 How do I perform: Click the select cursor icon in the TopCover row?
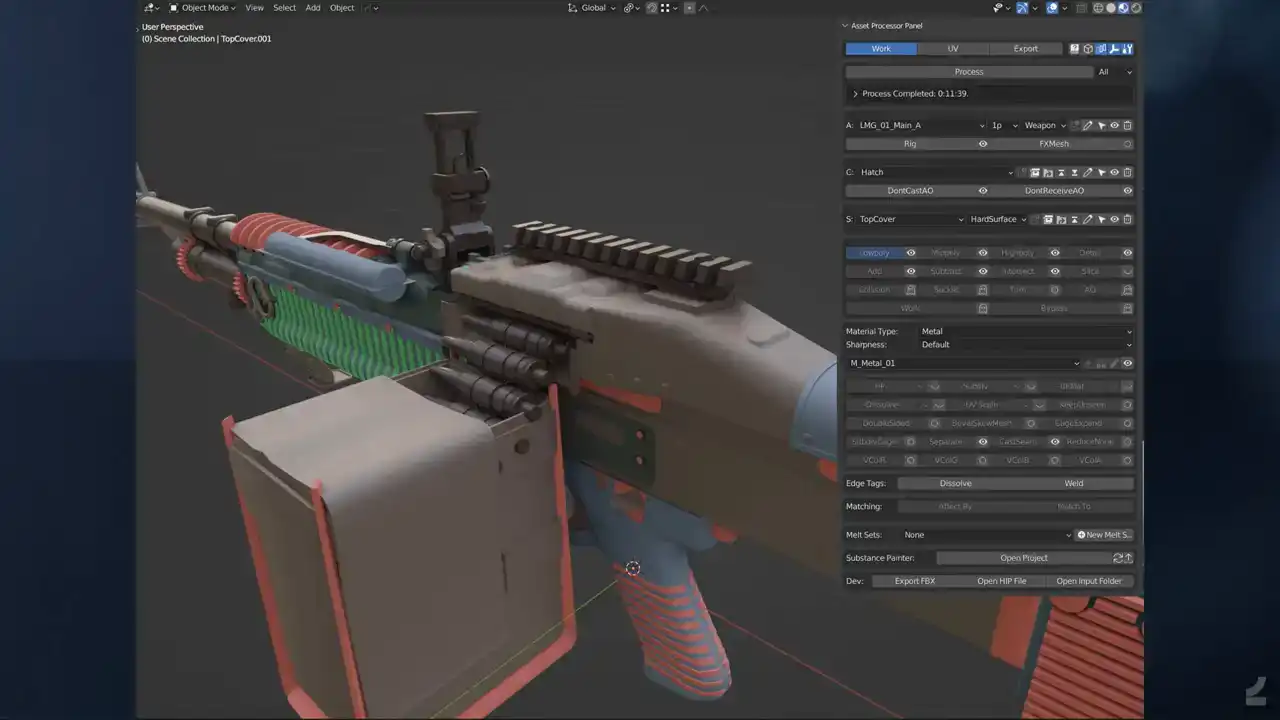[x=1101, y=220]
